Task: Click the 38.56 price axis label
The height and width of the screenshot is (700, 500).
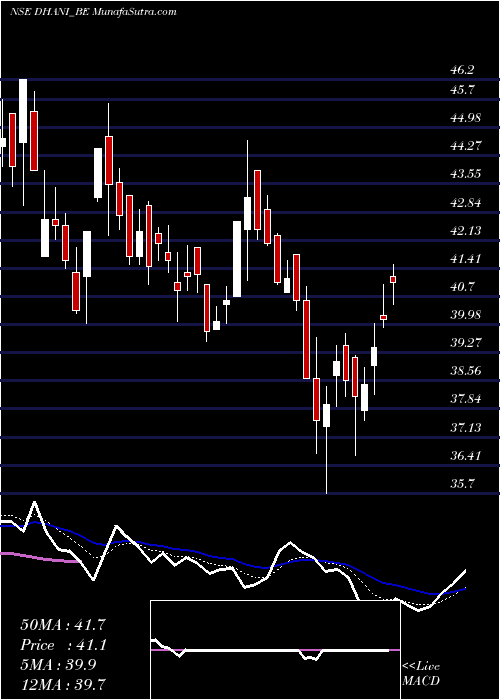Action: 465,371
